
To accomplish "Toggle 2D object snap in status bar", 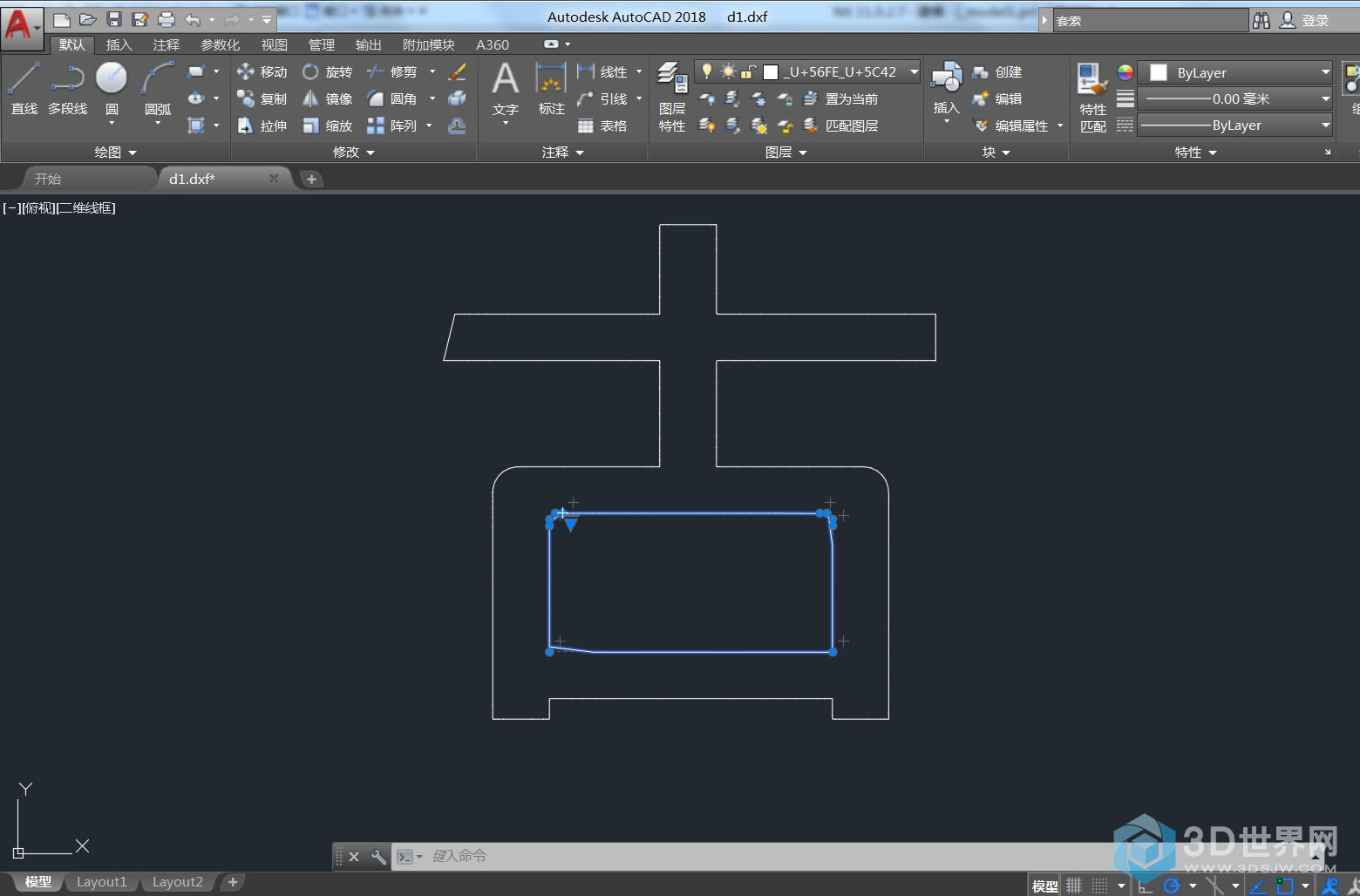I will (x=1285, y=886).
